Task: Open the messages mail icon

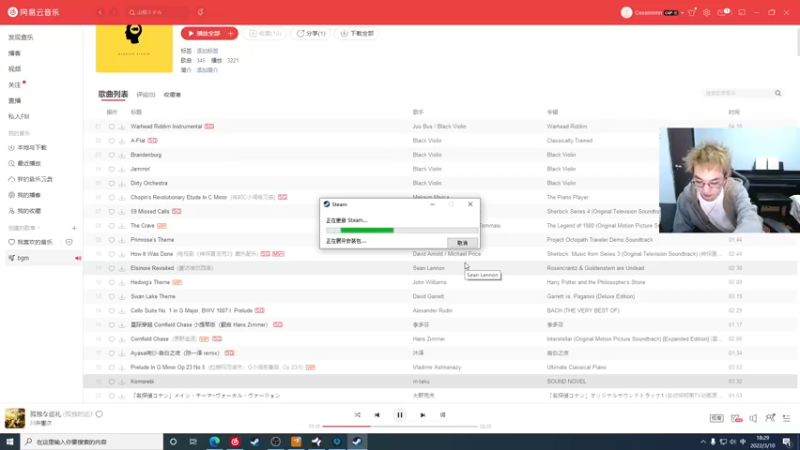Action: coord(722,12)
